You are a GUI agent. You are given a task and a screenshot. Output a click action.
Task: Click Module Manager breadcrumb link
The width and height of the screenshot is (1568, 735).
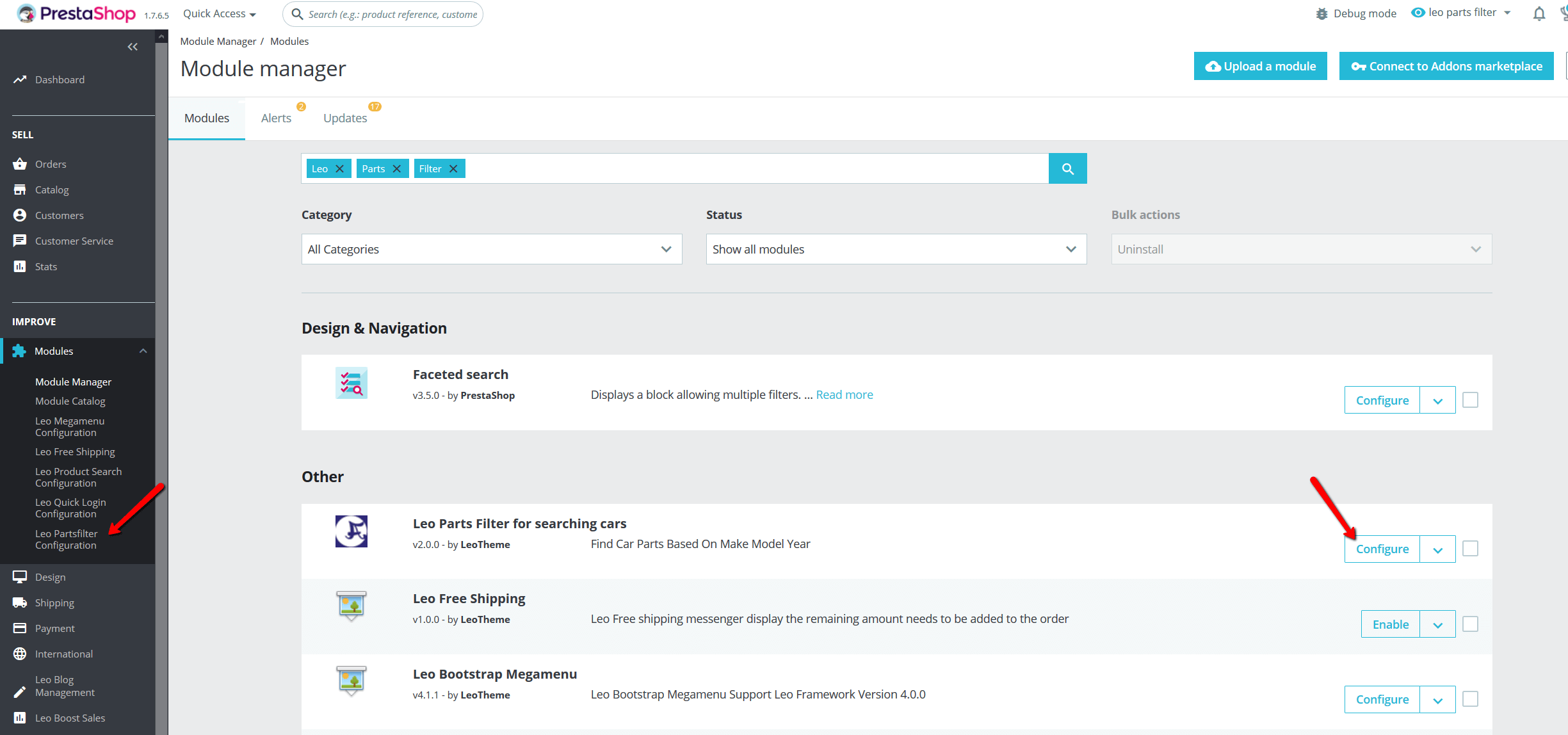coord(218,41)
